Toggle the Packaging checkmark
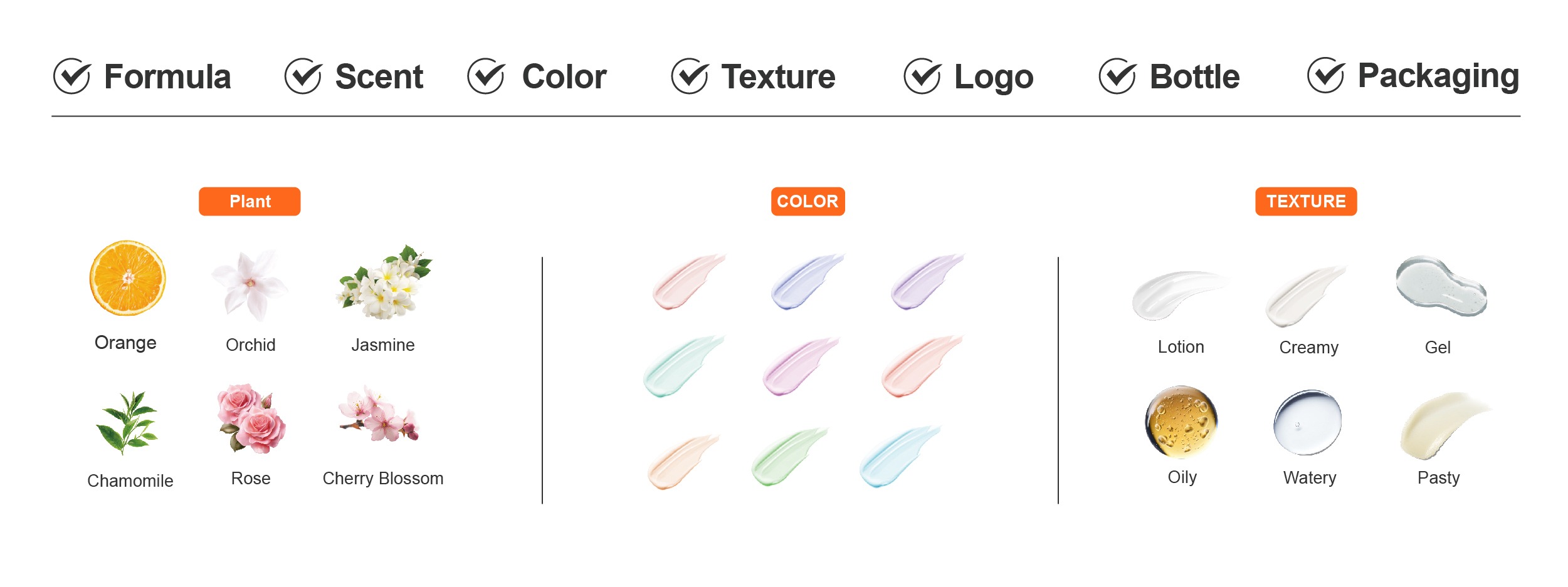This screenshot has width=1568, height=587. coord(1326,76)
